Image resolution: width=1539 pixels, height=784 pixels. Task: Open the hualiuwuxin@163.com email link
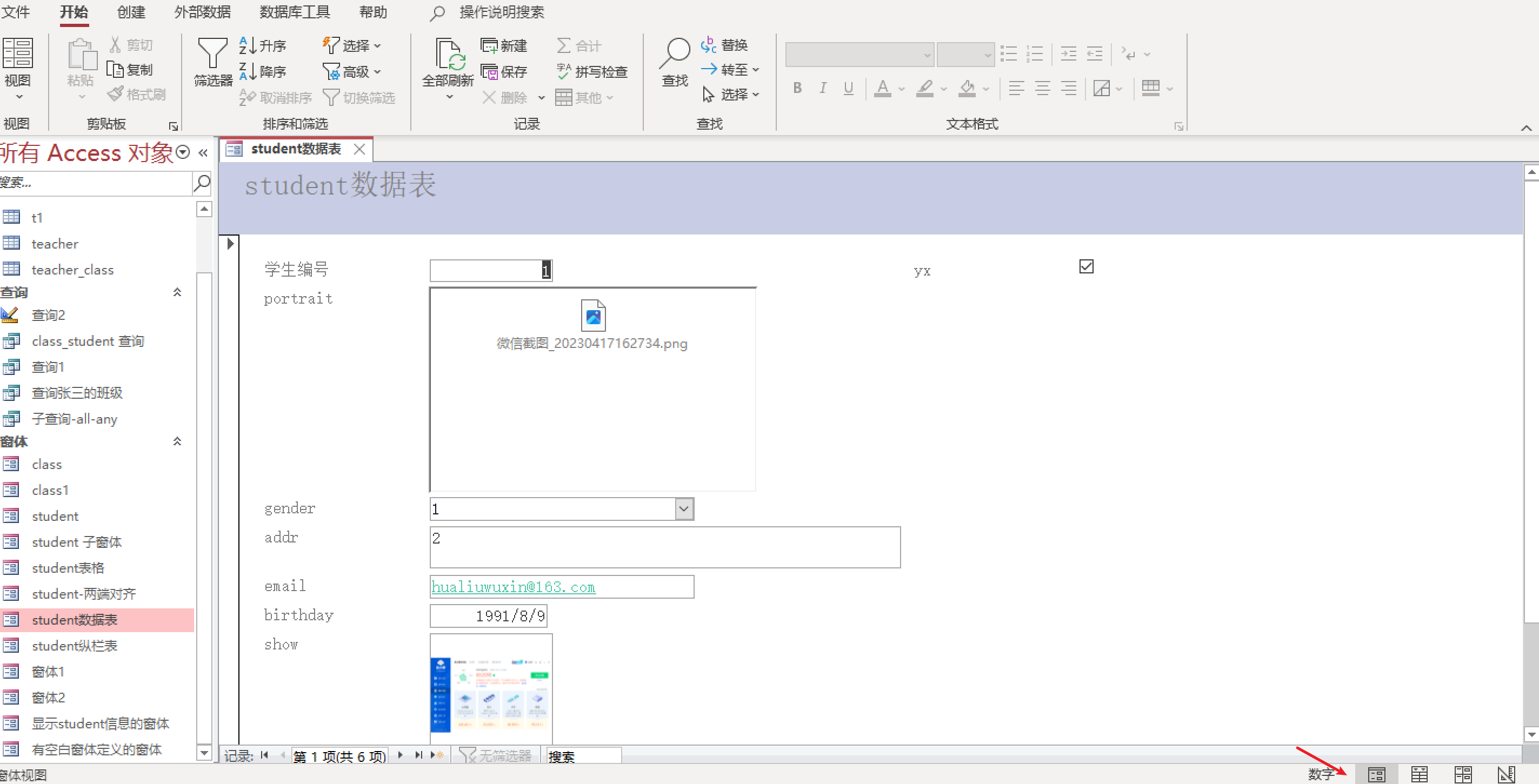[x=513, y=587]
